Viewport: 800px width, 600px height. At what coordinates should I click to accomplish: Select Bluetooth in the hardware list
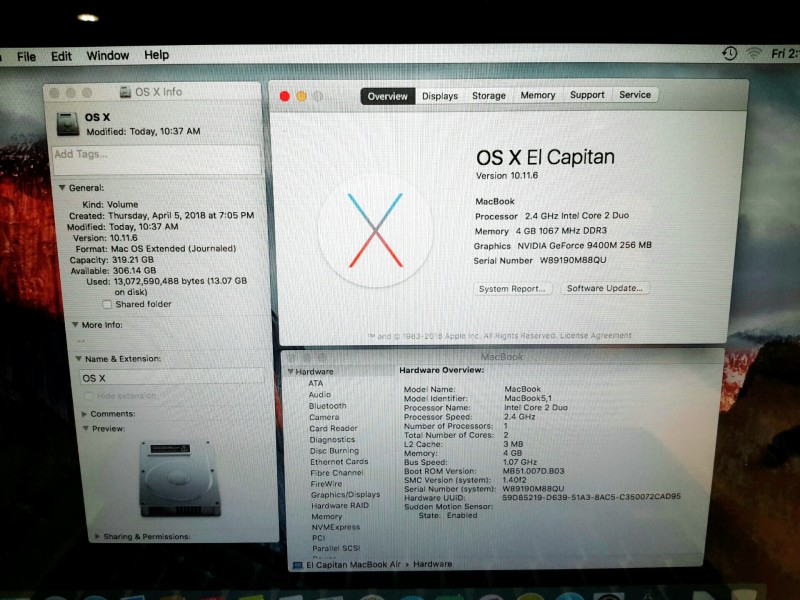328,406
